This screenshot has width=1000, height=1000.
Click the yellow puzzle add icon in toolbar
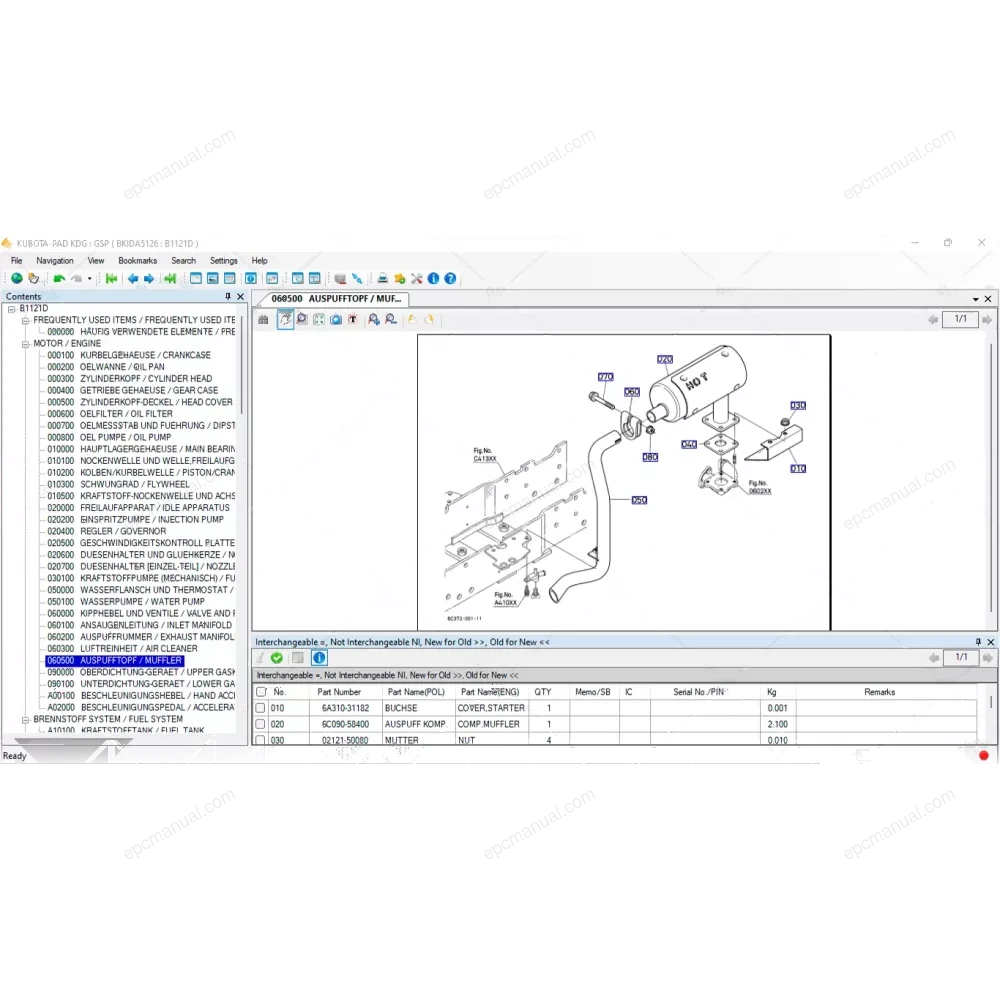click(x=400, y=279)
